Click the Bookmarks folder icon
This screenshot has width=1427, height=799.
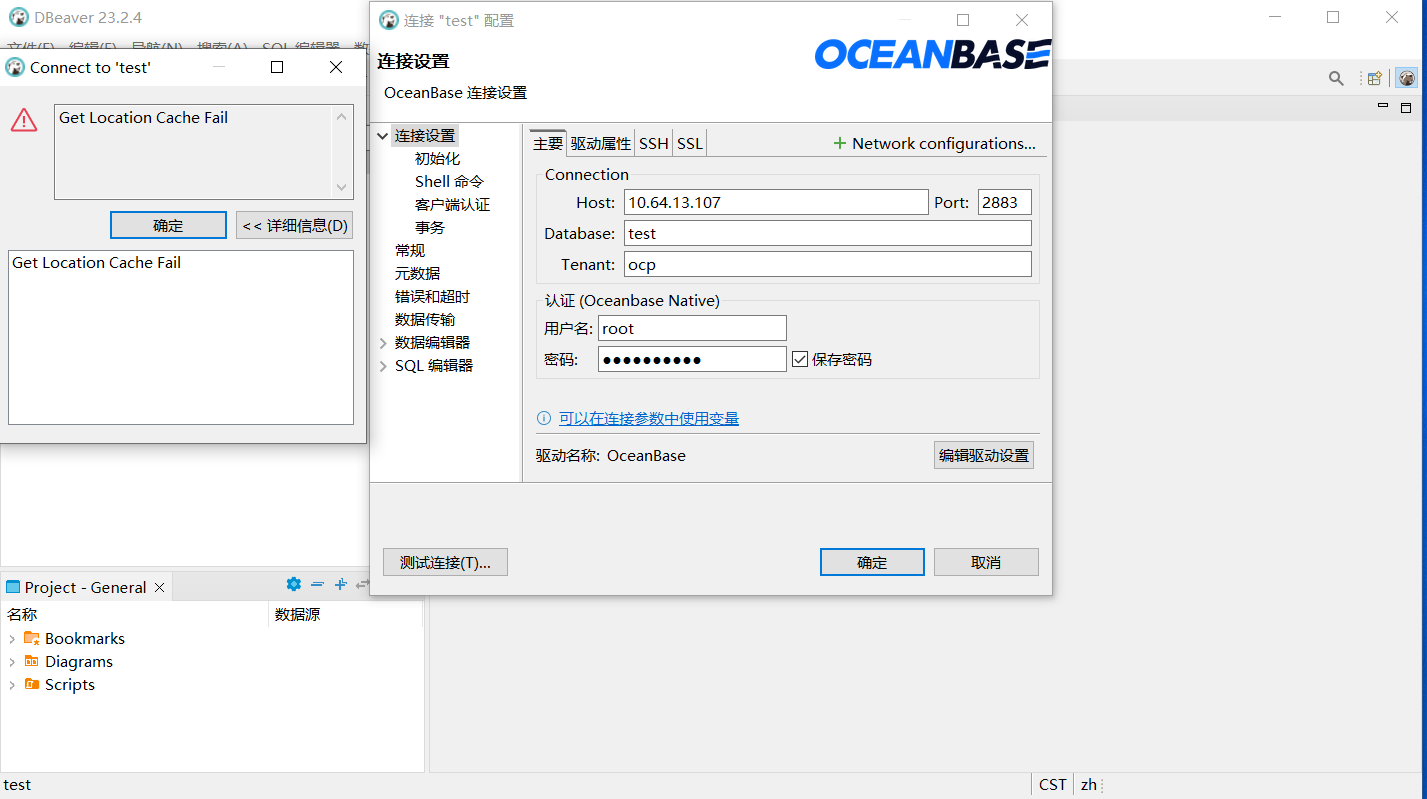pyautogui.click(x=31, y=638)
